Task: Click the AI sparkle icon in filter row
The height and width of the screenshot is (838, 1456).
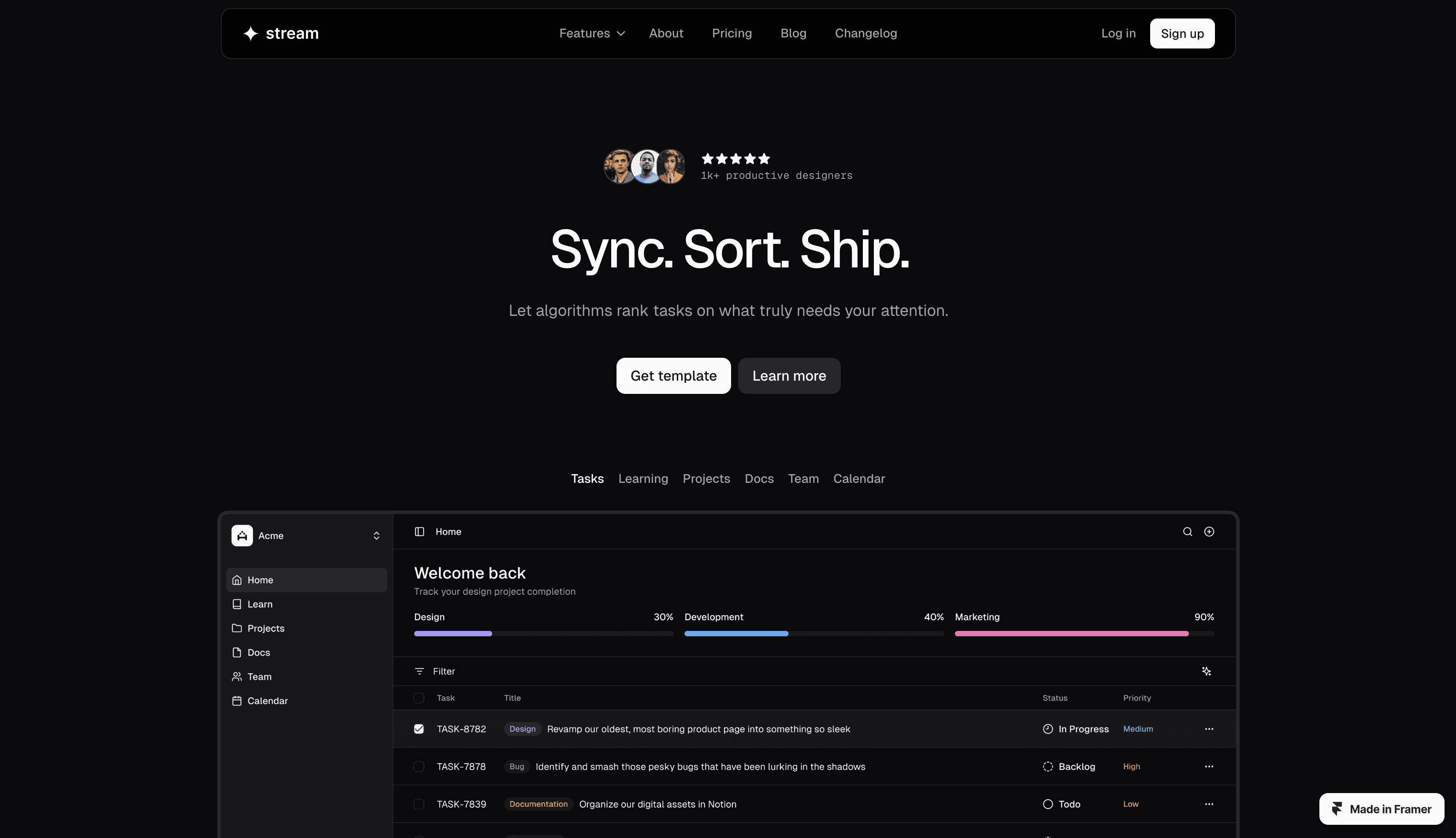Action: pos(1206,671)
